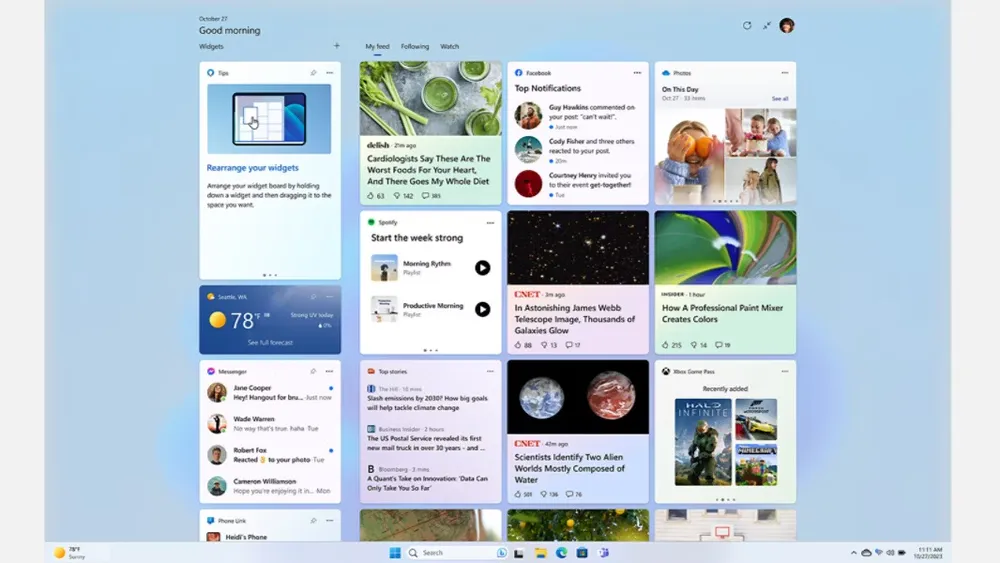Switch to the Watch tab
The width and height of the screenshot is (1000, 563).
(x=450, y=47)
